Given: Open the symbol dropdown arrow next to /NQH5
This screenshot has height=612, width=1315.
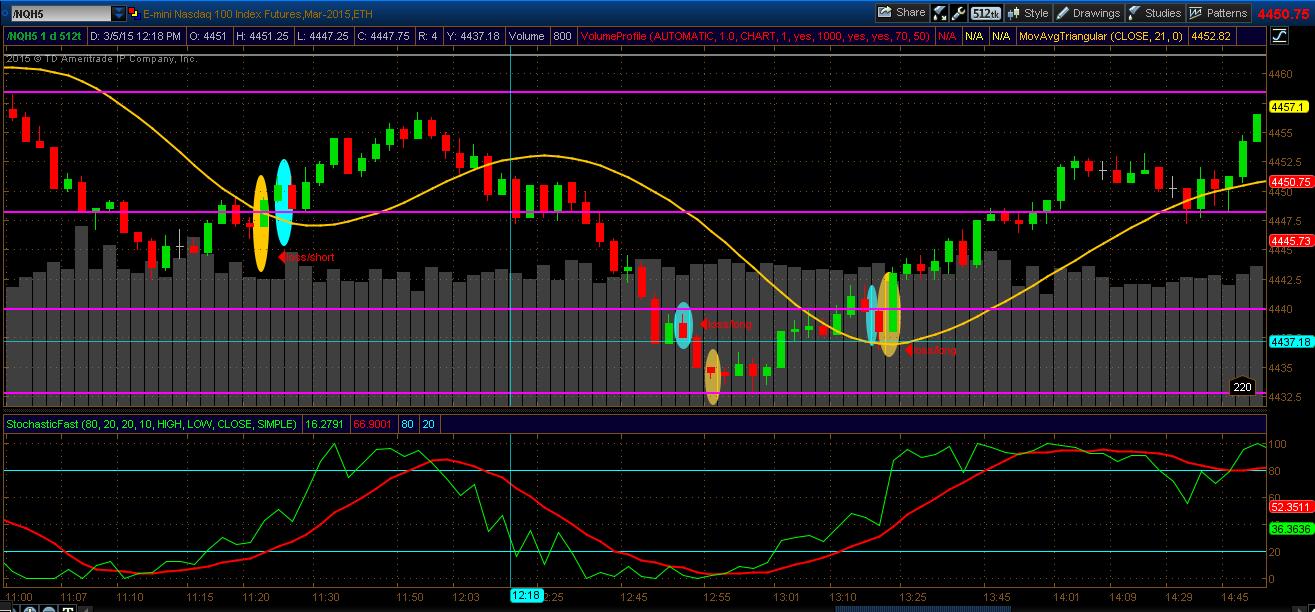Looking at the screenshot, I should point(119,13).
